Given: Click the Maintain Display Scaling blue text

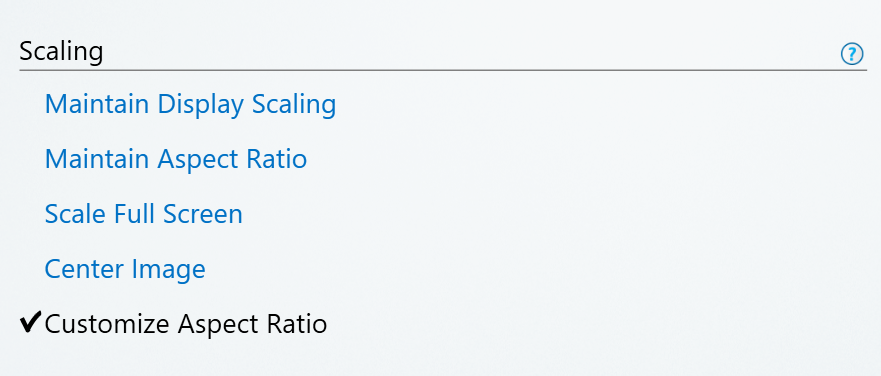Looking at the screenshot, I should click(x=190, y=105).
